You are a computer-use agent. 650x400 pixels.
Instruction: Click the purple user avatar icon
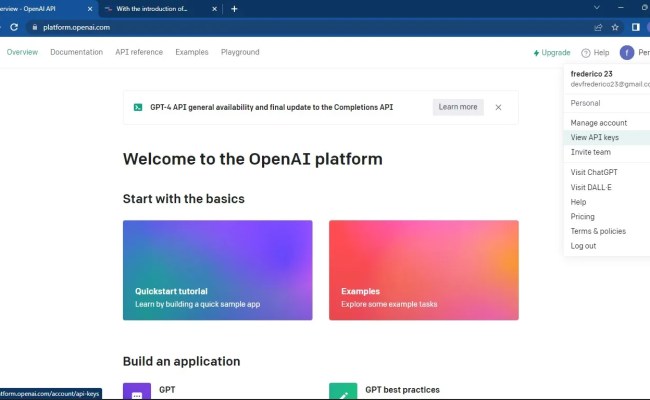point(627,53)
